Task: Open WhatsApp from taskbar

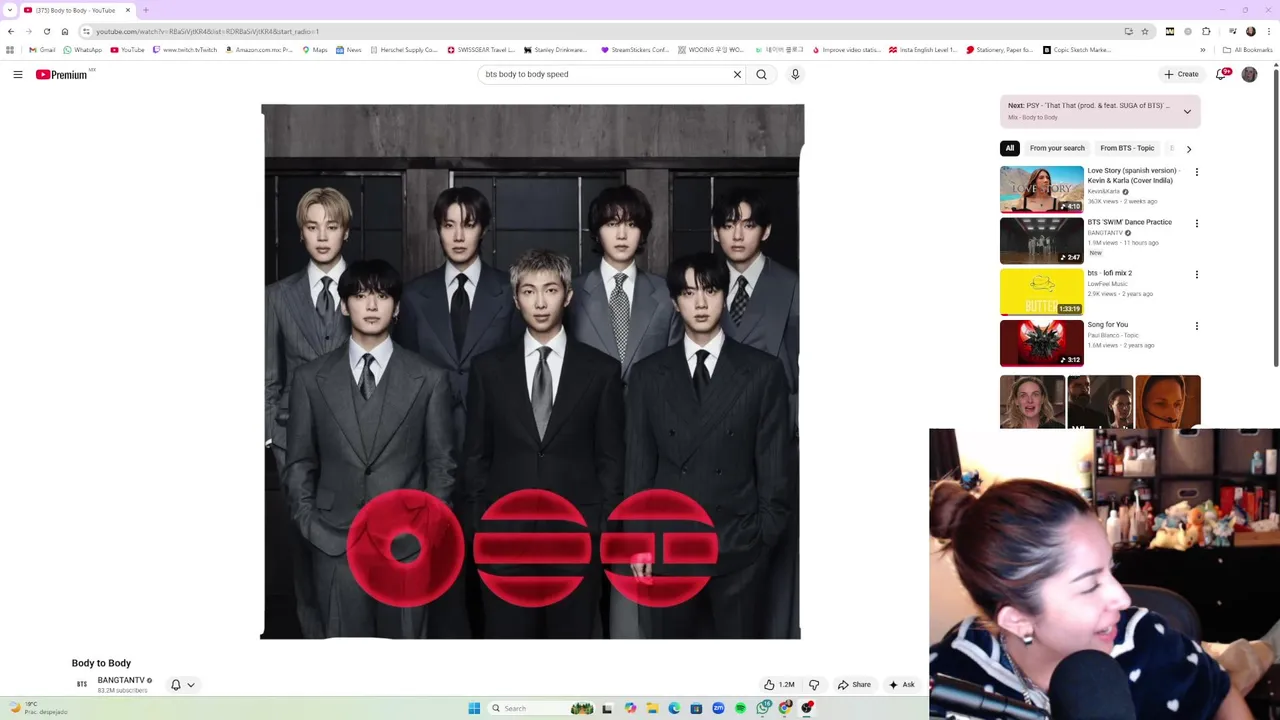Action: click(763, 708)
